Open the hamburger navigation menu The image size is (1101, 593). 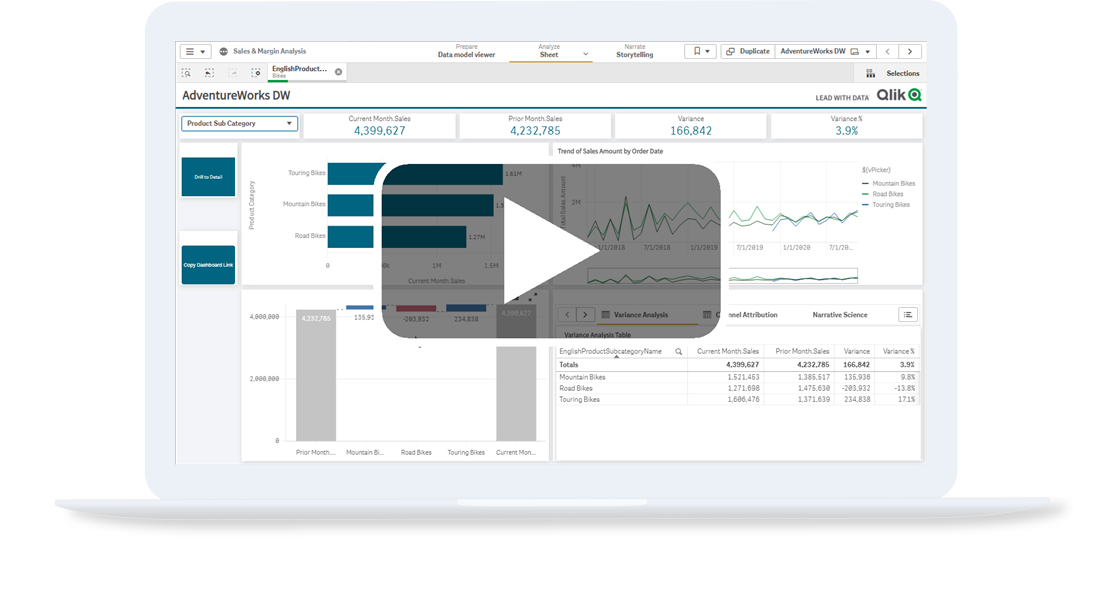coord(195,51)
